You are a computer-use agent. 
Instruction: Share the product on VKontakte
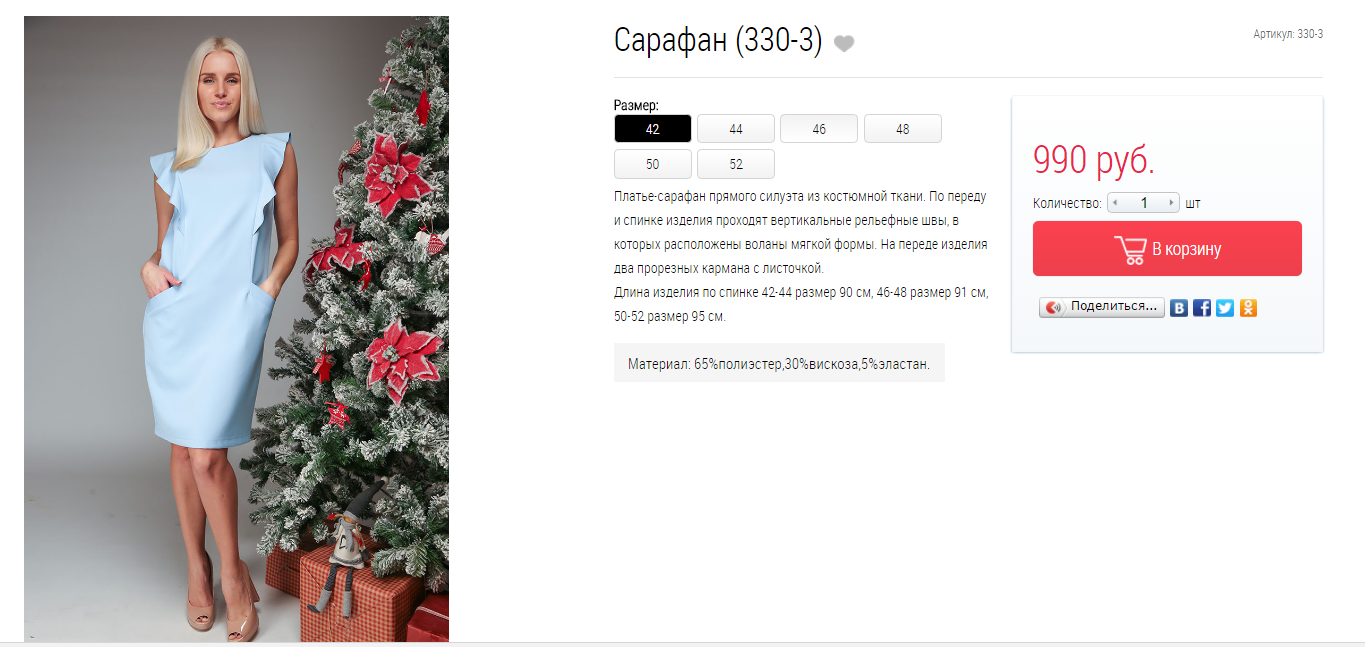click(x=1180, y=308)
